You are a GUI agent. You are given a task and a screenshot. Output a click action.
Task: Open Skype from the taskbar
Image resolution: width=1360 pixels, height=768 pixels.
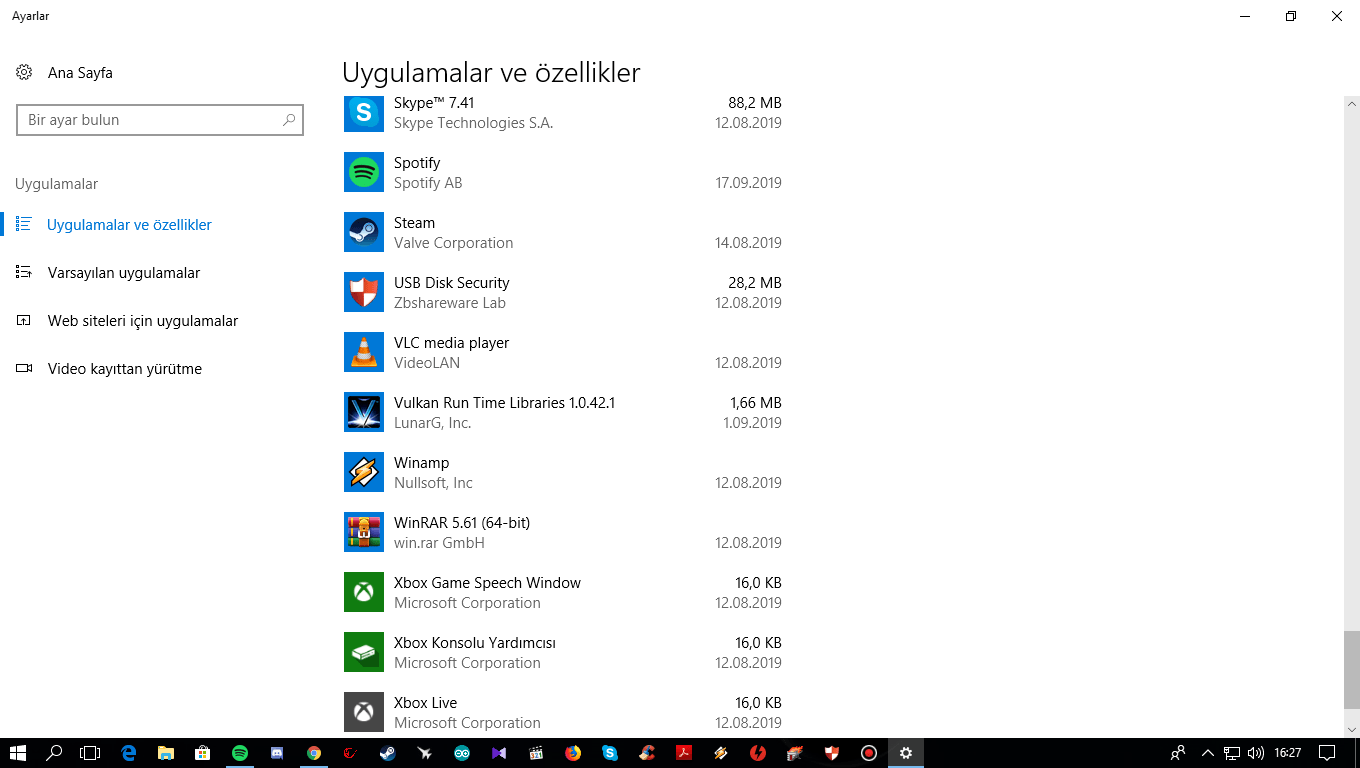[x=610, y=753]
